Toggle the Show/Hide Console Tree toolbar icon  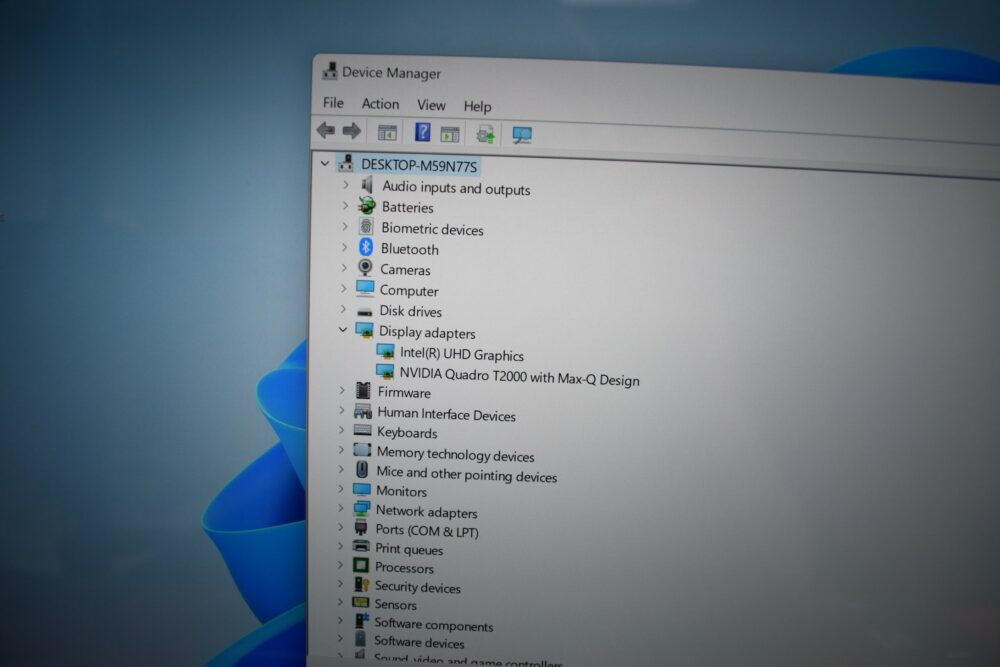(387, 133)
